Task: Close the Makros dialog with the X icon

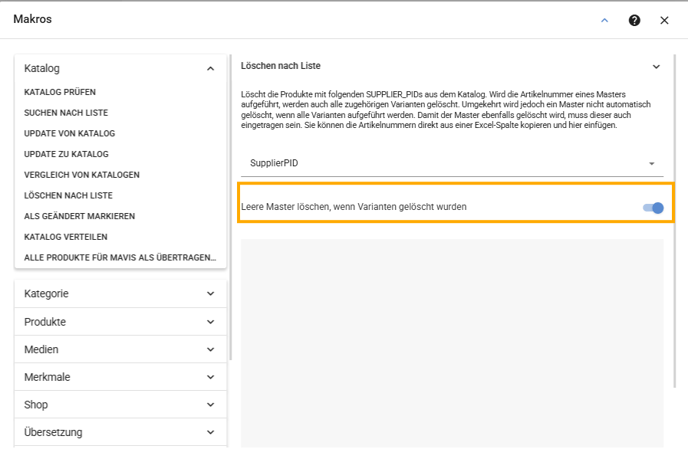Action: tap(664, 20)
